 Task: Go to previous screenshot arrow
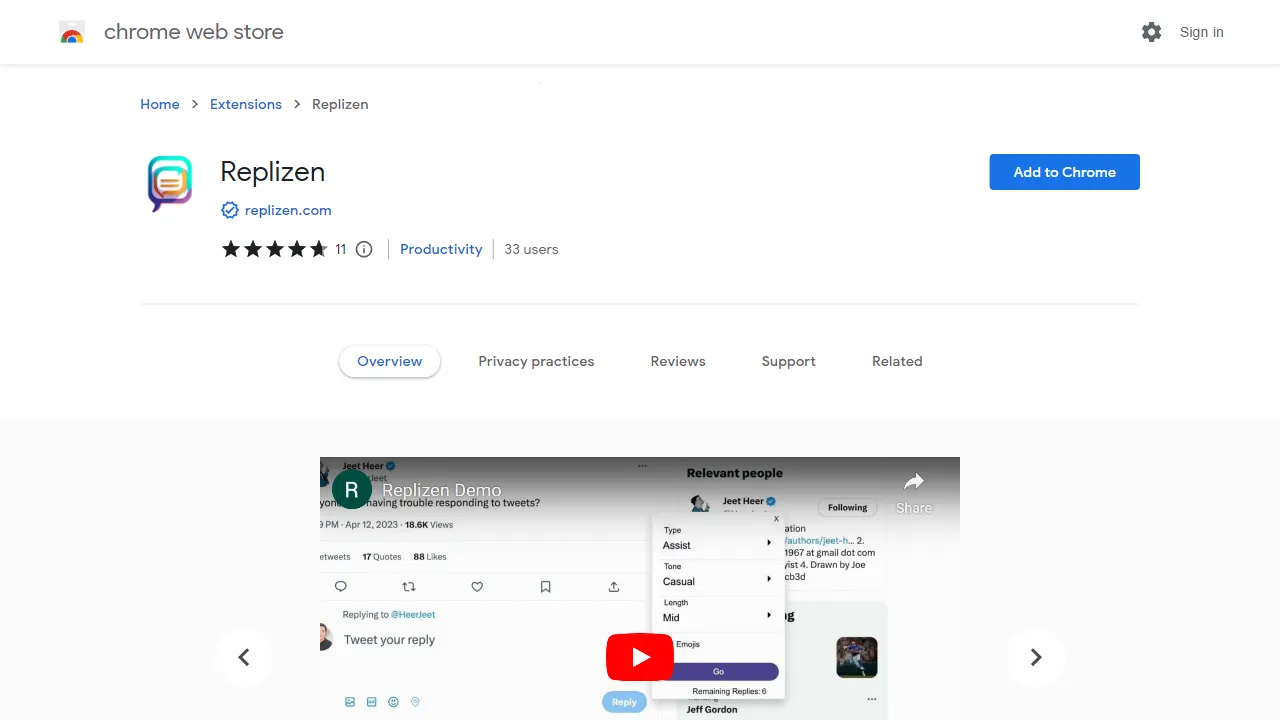pyautogui.click(x=244, y=657)
